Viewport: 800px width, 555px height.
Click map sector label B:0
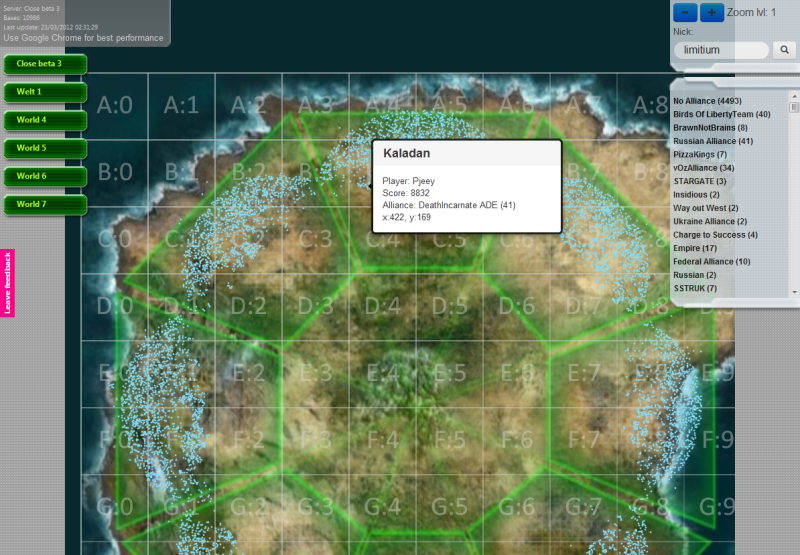coord(115,172)
